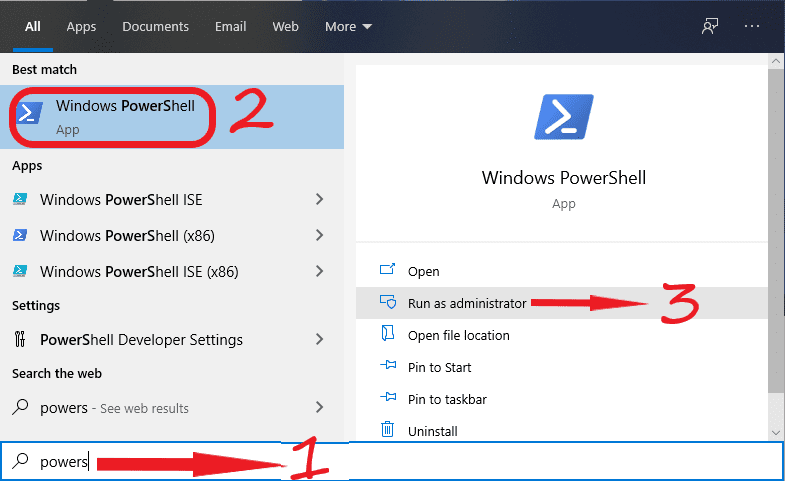Switch to the Web search tab

(285, 27)
